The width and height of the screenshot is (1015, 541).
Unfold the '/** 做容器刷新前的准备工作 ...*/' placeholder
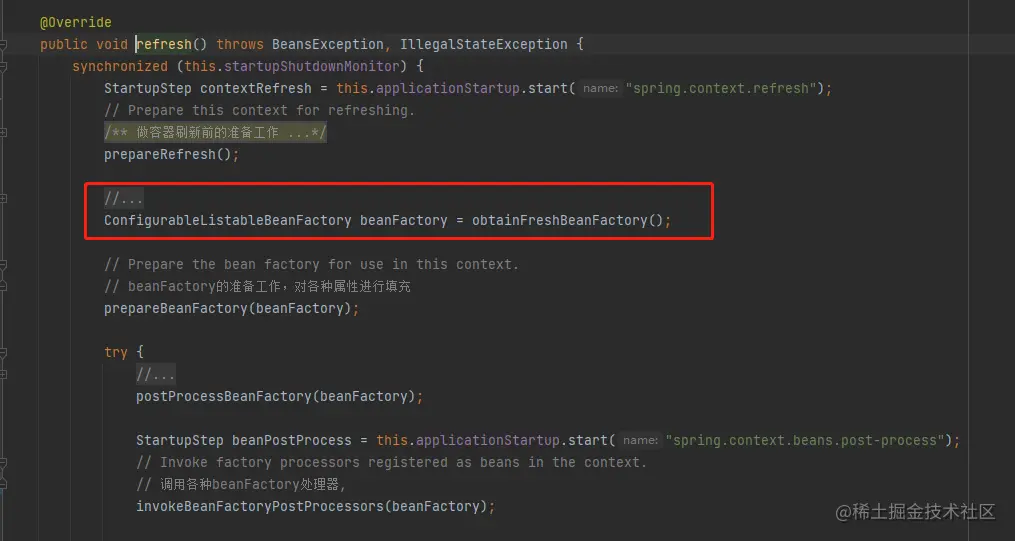click(215, 133)
